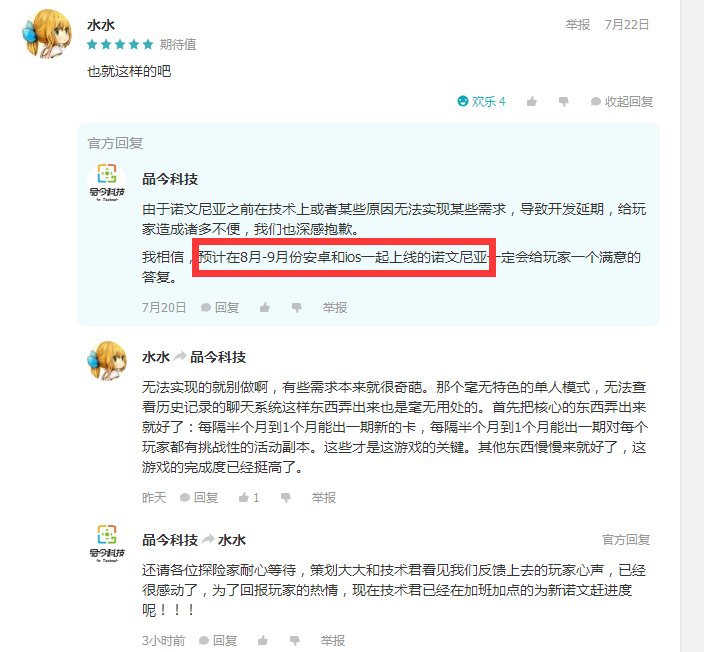Viewport: 704px width, 652px height.
Task: Report the top review via 举报
Action: pos(577,25)
